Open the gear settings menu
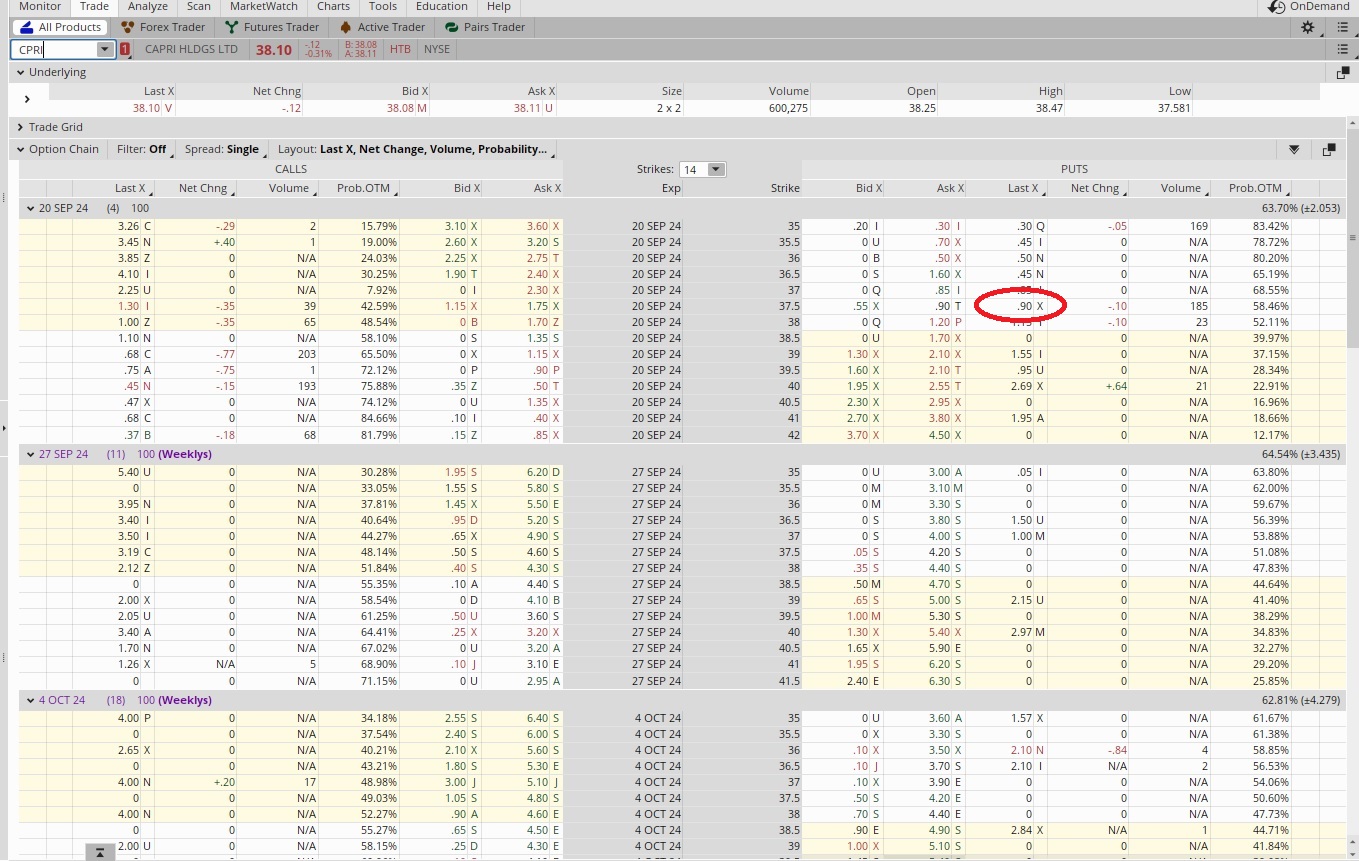 (1307, 27)
